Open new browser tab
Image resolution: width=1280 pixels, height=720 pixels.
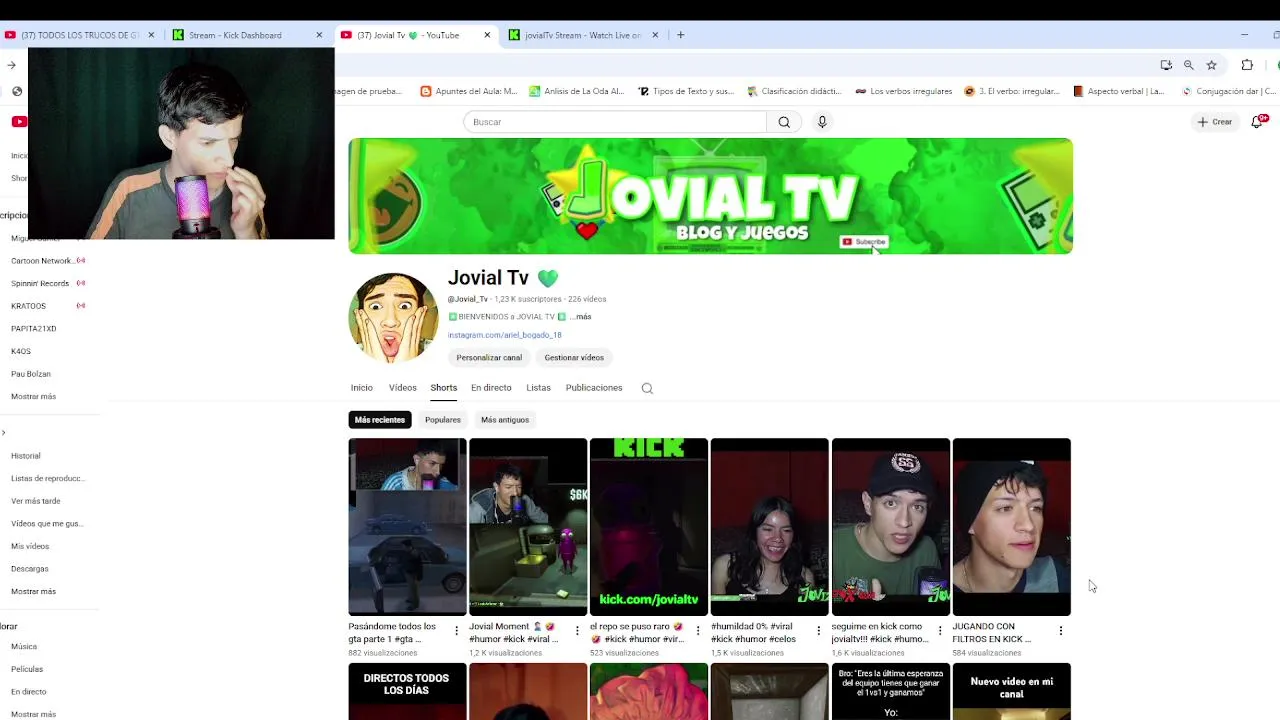point(680,35)
